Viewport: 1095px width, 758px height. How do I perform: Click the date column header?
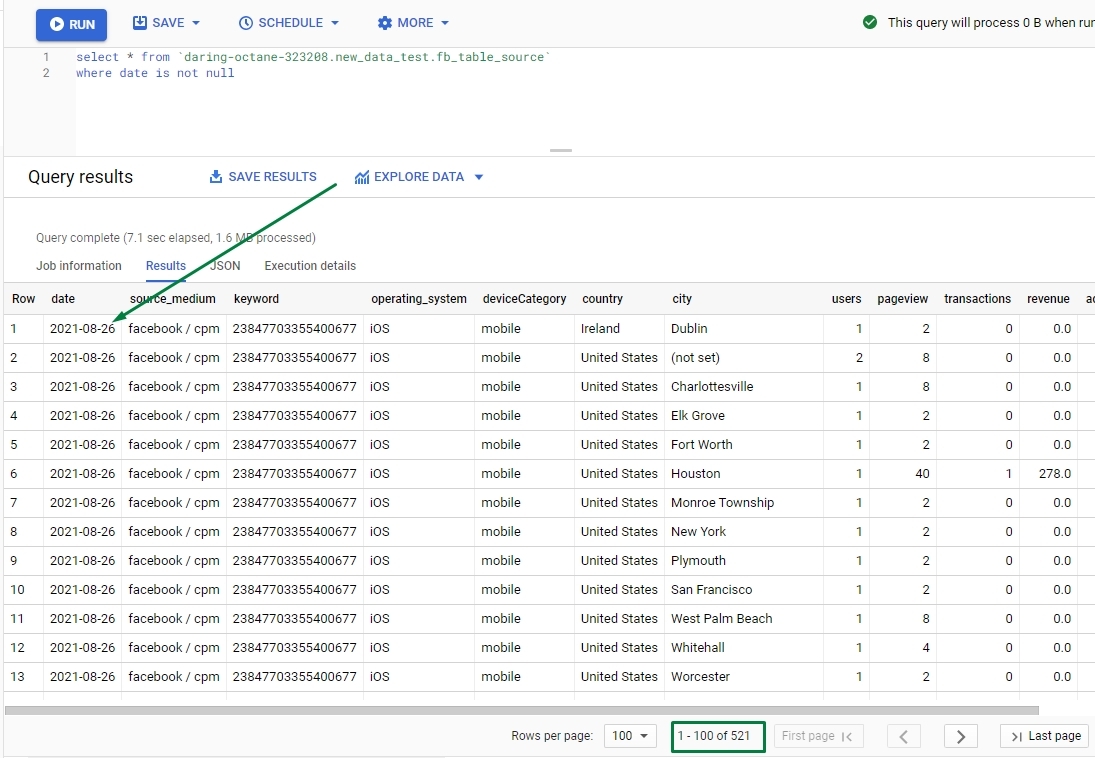pos(63,298)
